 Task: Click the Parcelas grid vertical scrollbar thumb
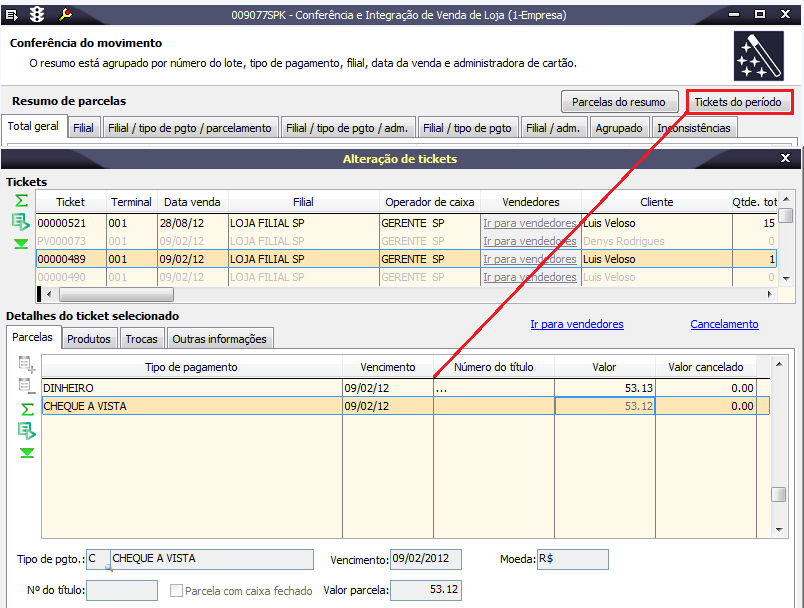point(778,494)
